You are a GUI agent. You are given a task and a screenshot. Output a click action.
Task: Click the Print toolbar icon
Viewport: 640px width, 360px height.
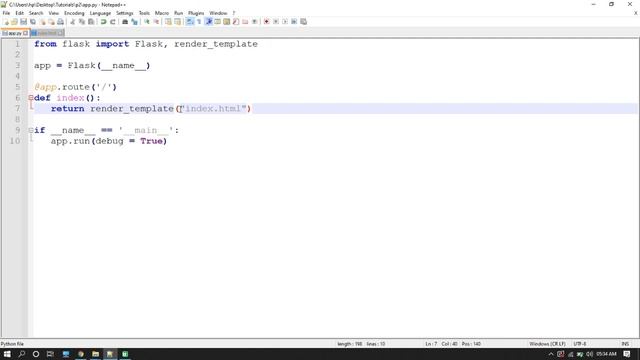pyautogui.click(x=60, y=22)
